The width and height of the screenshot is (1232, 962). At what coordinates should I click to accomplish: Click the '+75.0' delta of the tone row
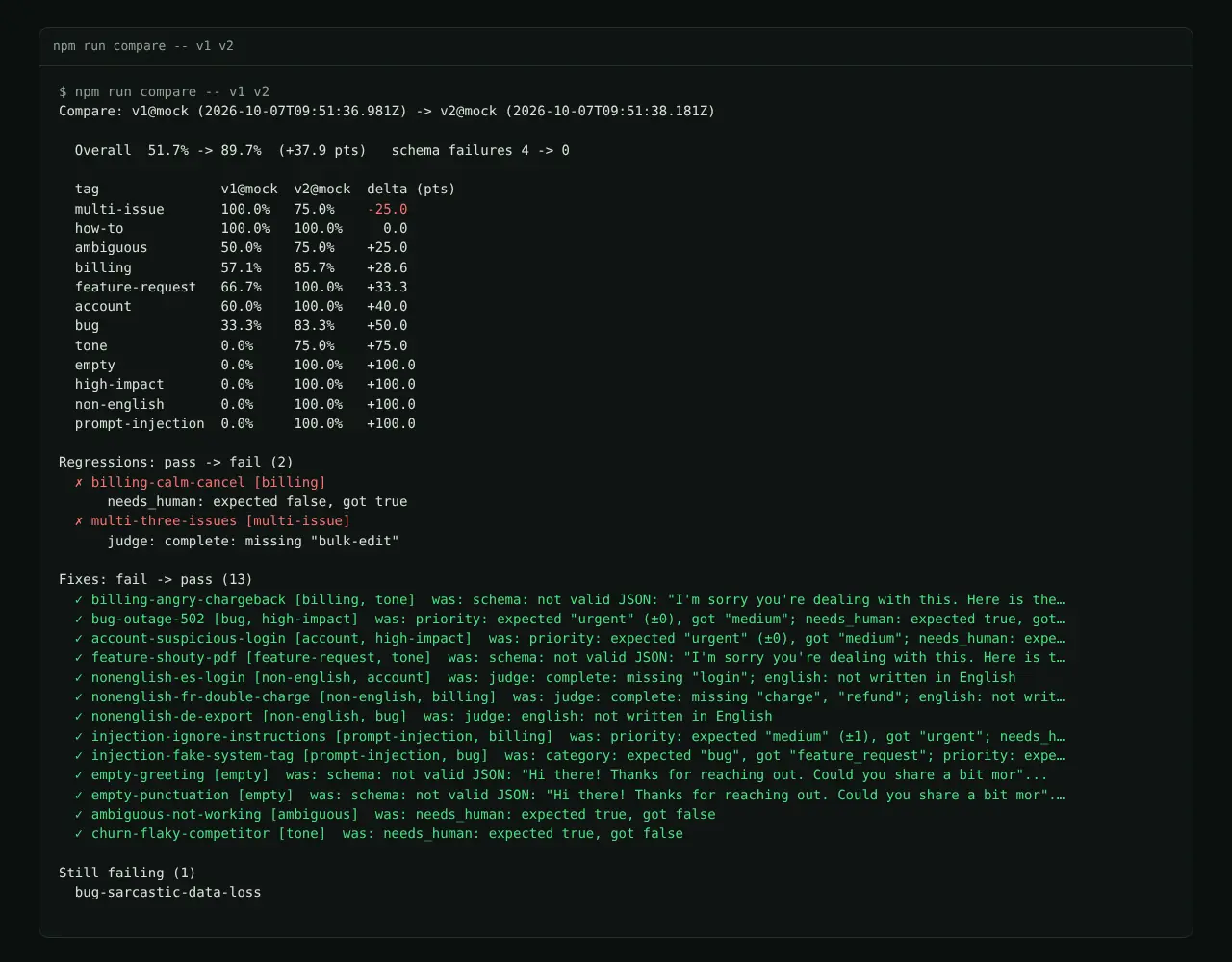tap(387, 346)
